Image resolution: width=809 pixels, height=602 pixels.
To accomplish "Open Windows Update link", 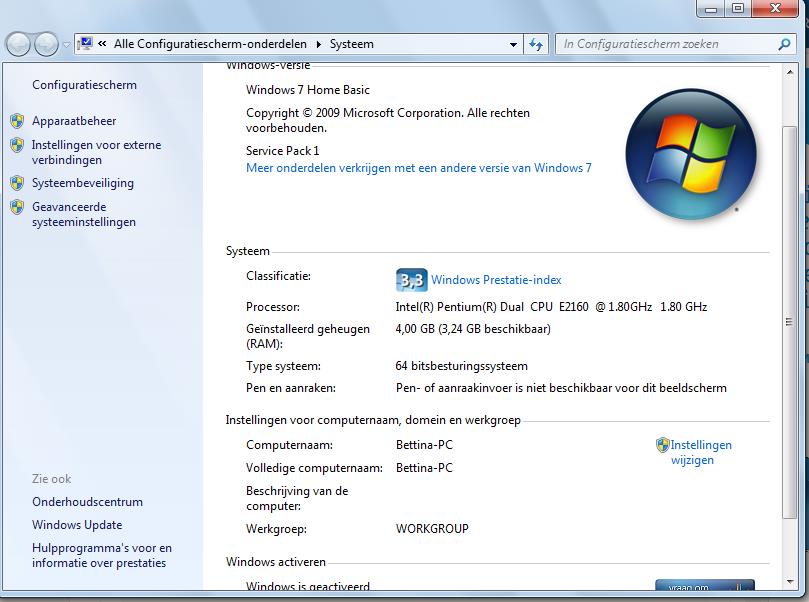I will click(x=77, y=525).
